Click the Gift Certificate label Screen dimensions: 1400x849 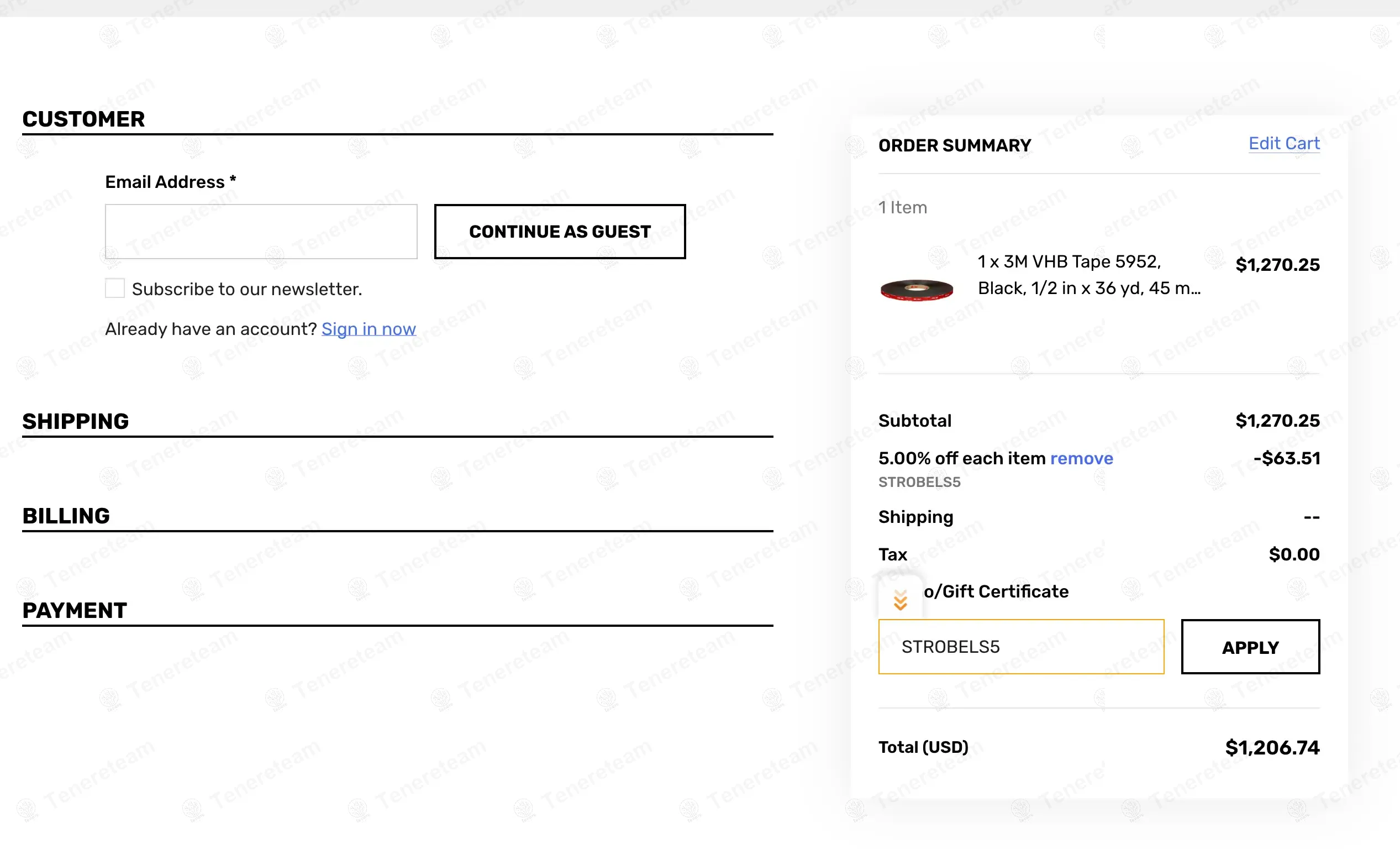point(996,591)
